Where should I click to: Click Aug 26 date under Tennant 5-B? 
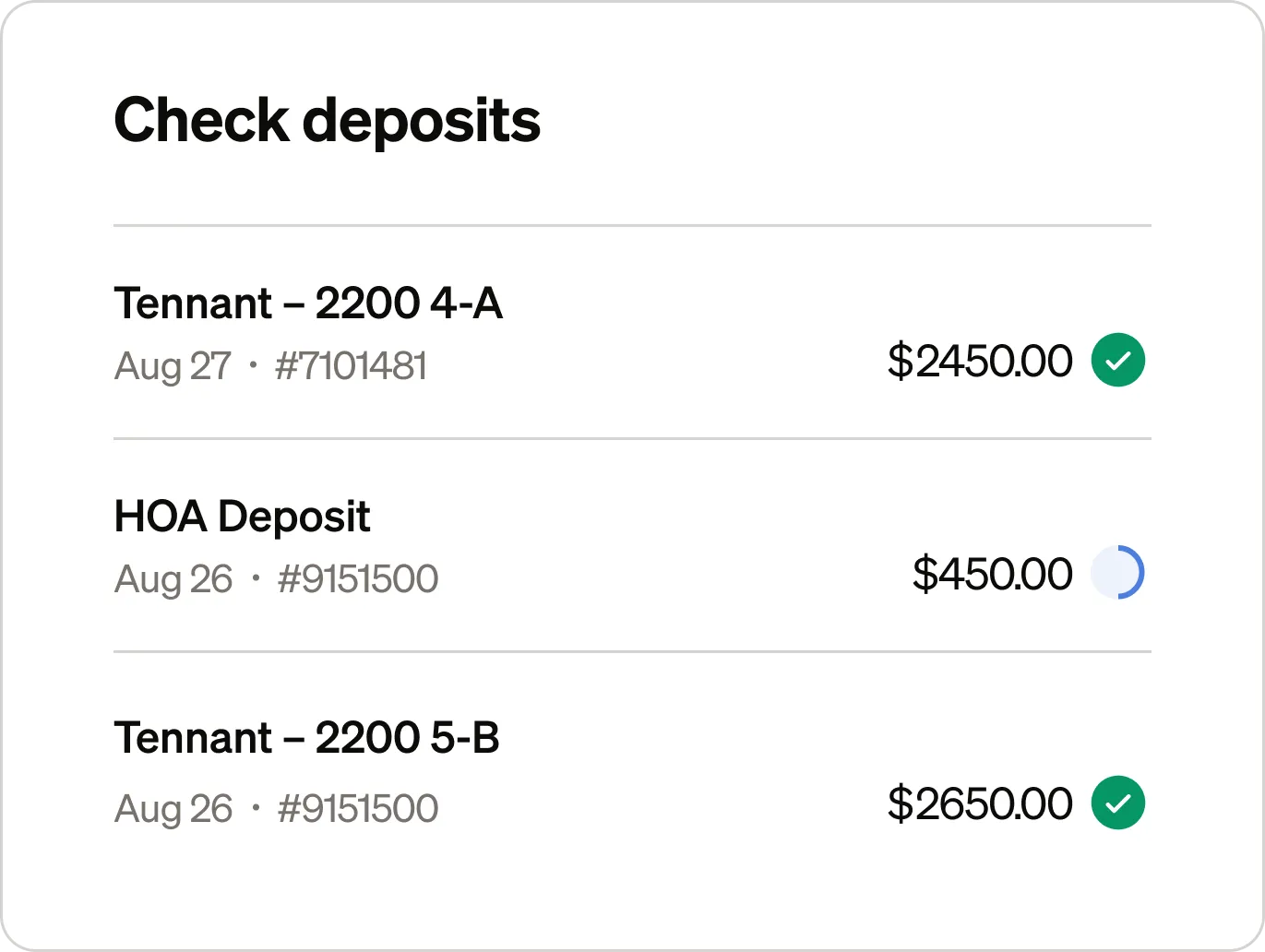coord(173,809)
